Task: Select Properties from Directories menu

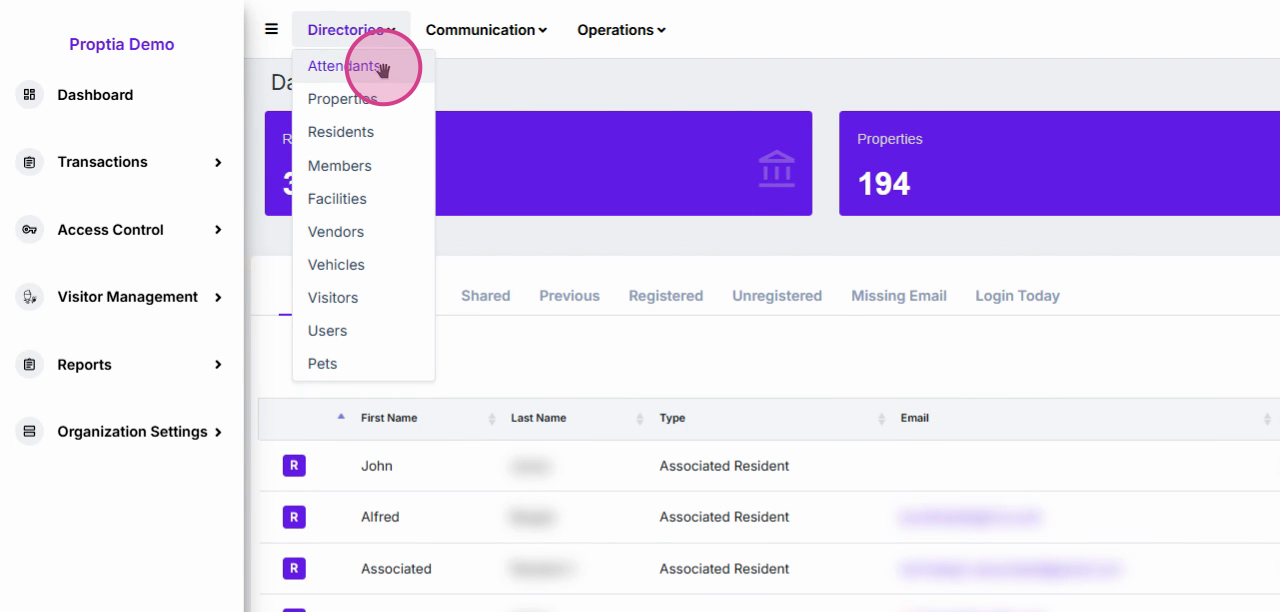Action: 363,99
